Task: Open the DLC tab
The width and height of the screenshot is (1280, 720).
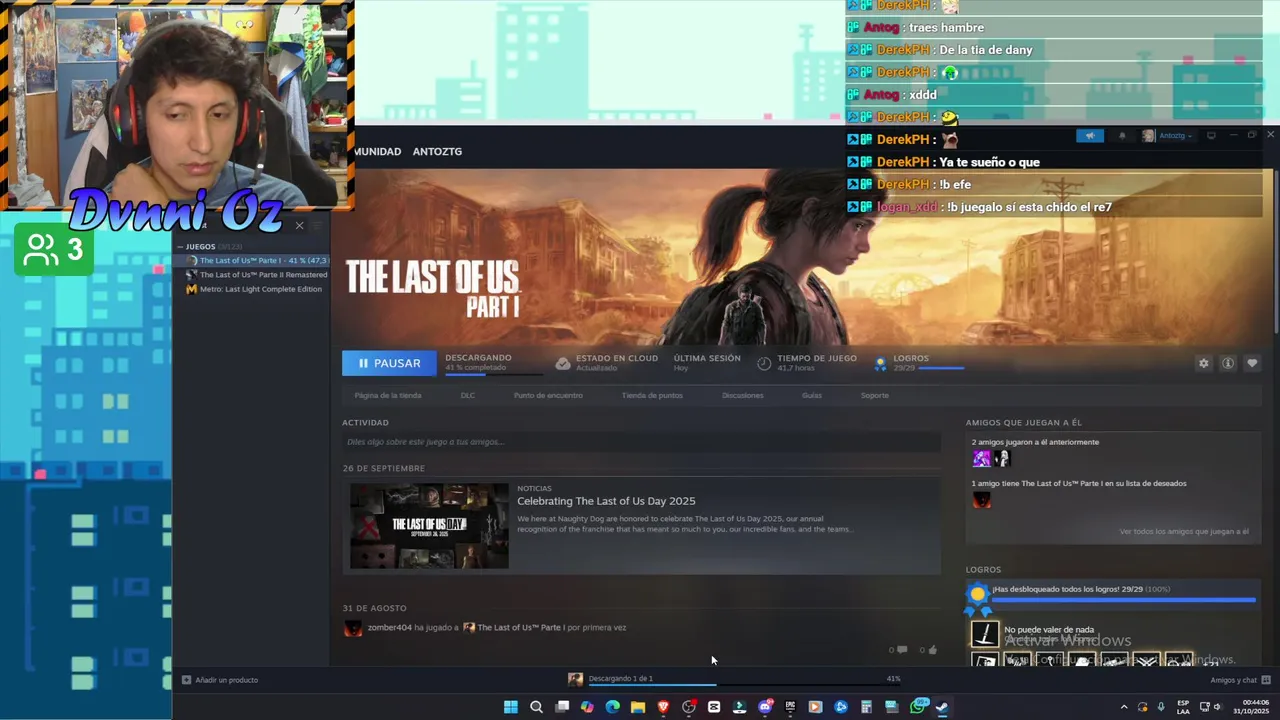Action: [468, 395]
